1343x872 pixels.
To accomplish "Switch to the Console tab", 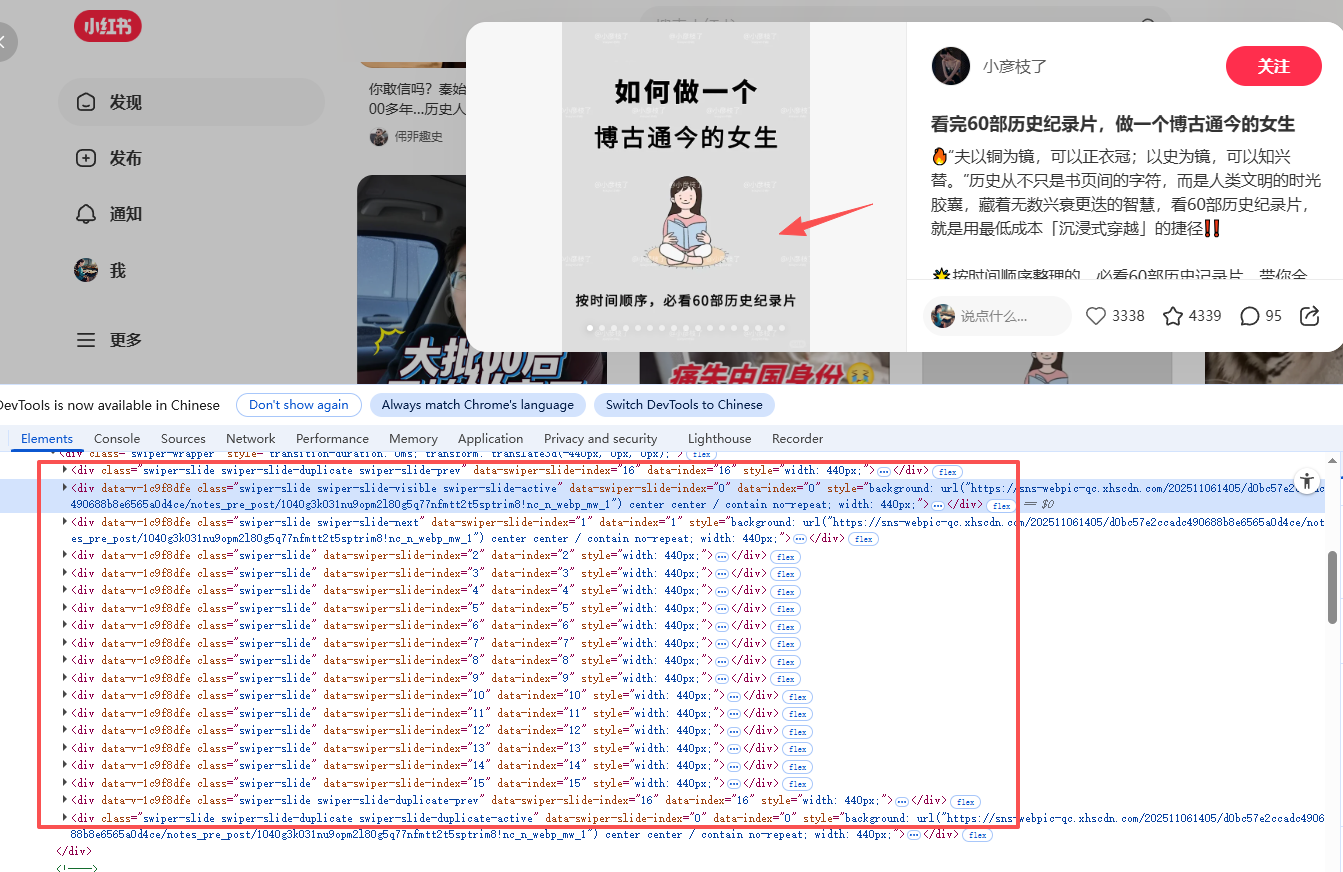I will 117,439.
